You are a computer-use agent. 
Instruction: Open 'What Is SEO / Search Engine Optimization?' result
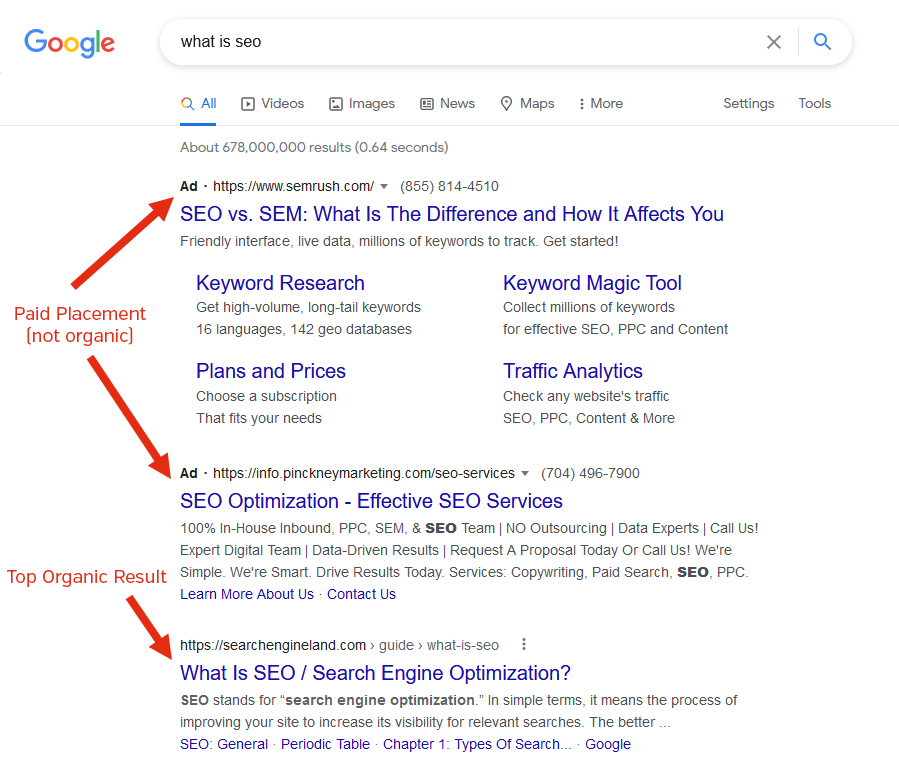pyautogui.click(x=376, y=673)
